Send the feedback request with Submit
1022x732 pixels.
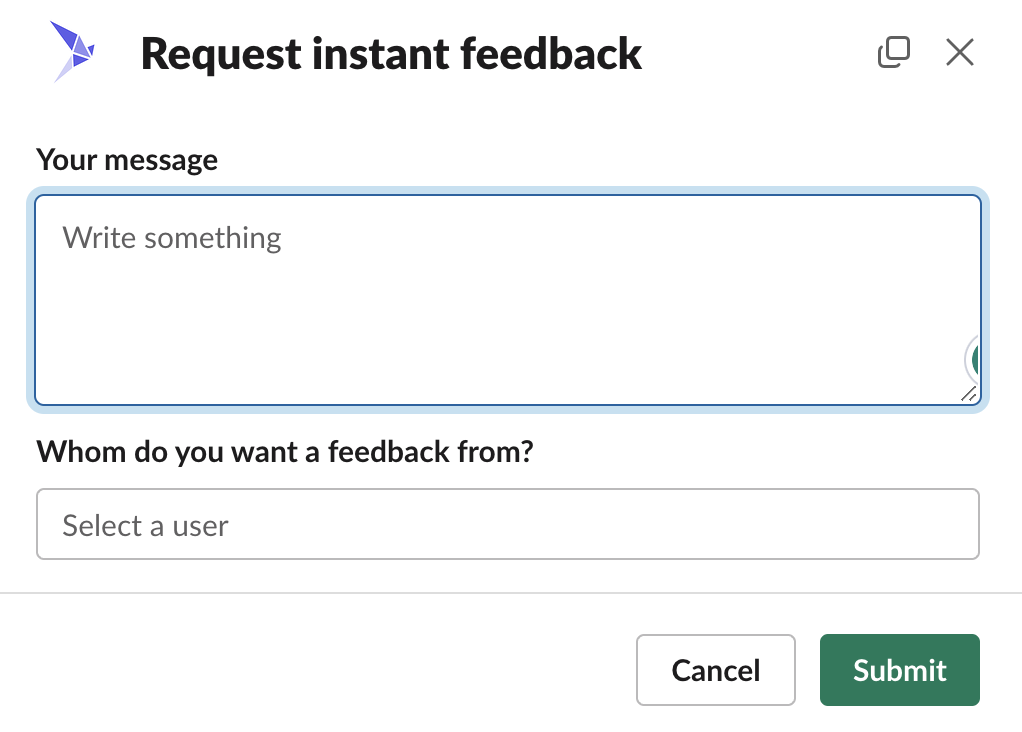[899, 670]
